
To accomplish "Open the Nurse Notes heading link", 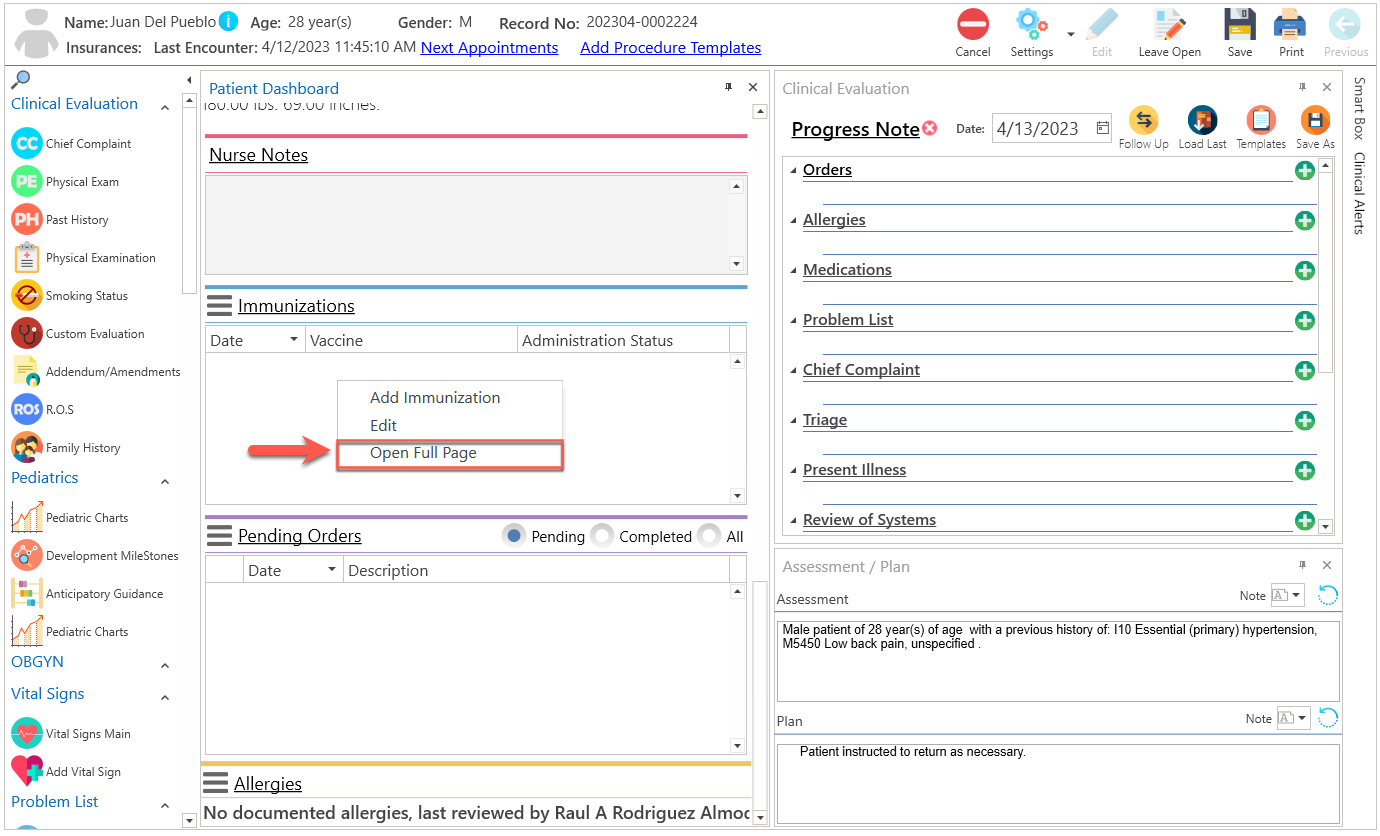I will tap(258, 155).
